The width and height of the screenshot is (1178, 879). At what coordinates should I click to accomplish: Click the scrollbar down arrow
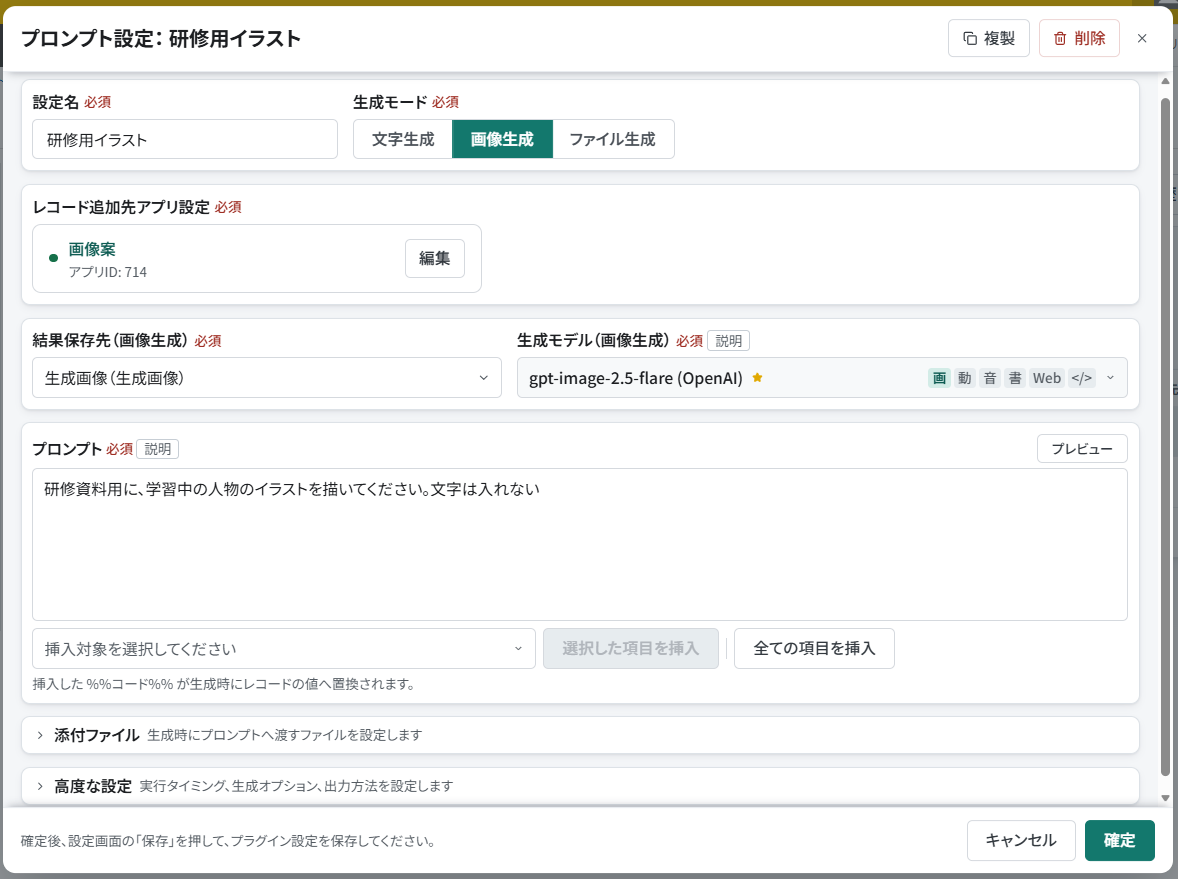pyautogui.click(x=1165, y=798)
